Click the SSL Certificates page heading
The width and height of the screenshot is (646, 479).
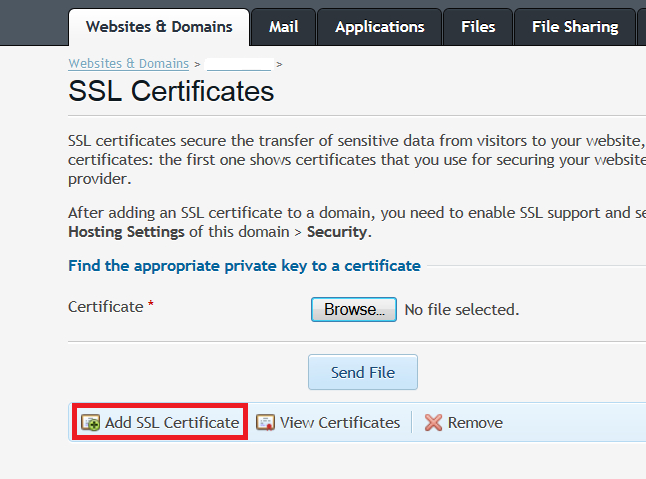click(x=171, y=92)
